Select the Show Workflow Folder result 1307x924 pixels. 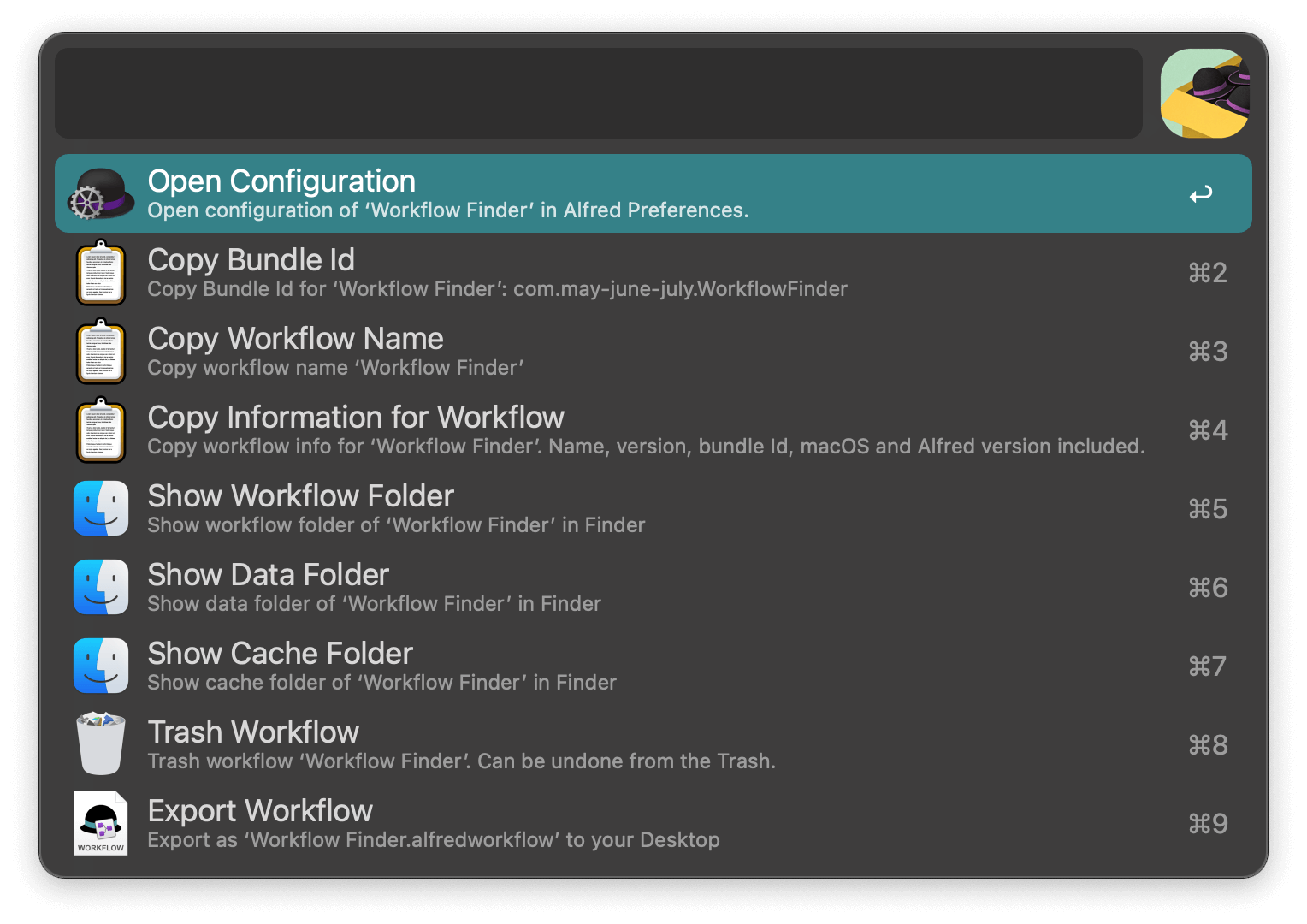653,508
